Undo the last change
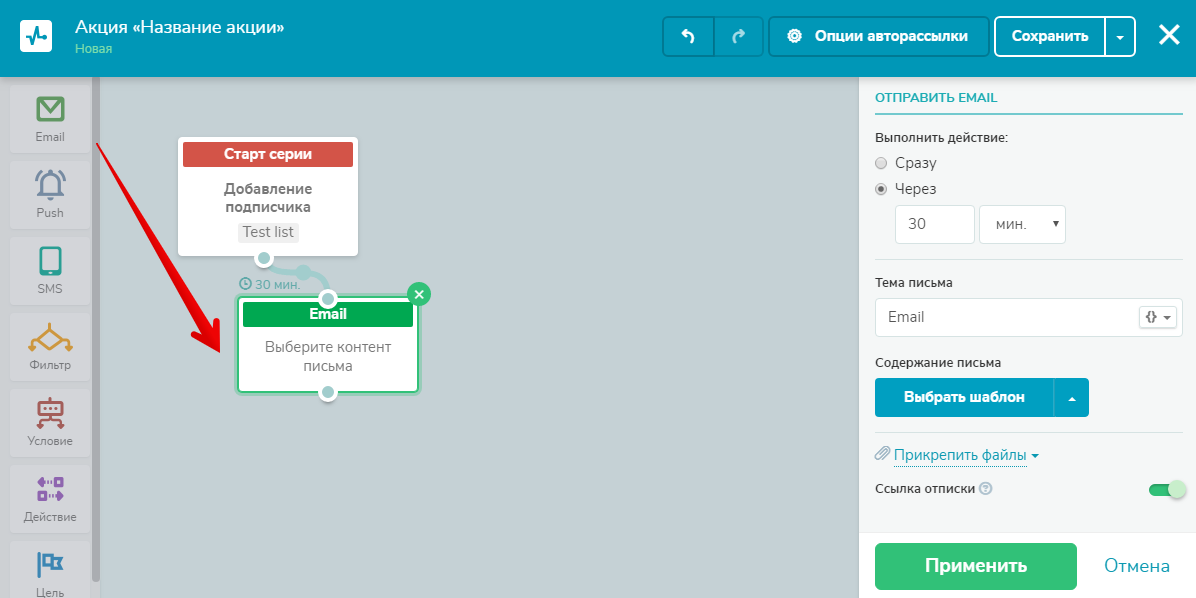Screen dimensions: 1196x598 tap(688, 37)
